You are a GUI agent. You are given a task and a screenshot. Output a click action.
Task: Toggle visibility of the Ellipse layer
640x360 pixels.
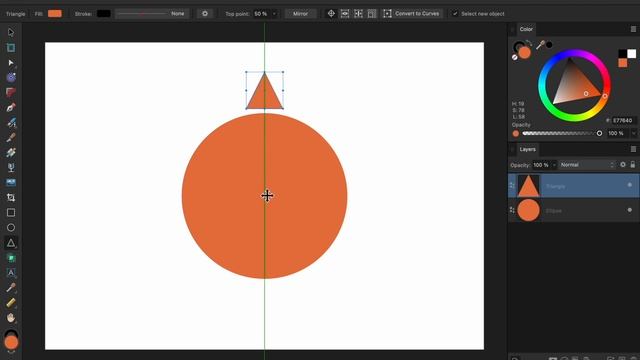(630, 210)
